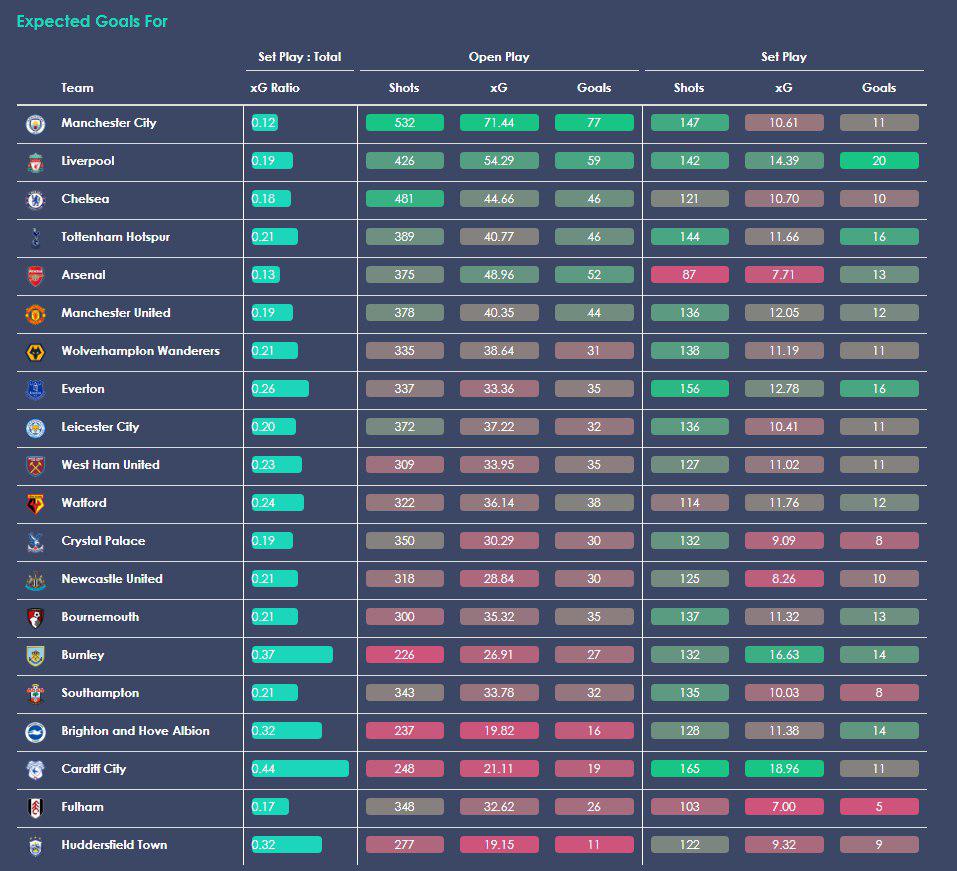
Task: Select the Set Play group header
Action: [784, 57]
